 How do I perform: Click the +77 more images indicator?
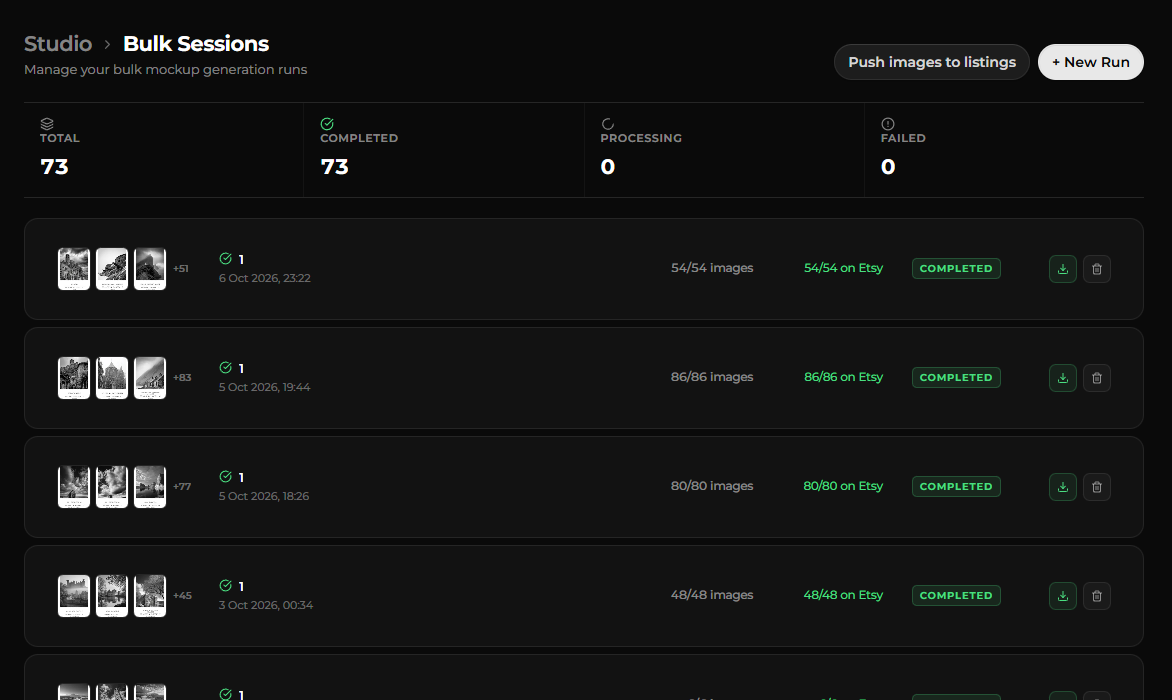pyautogui.click(x=182, y=487)
